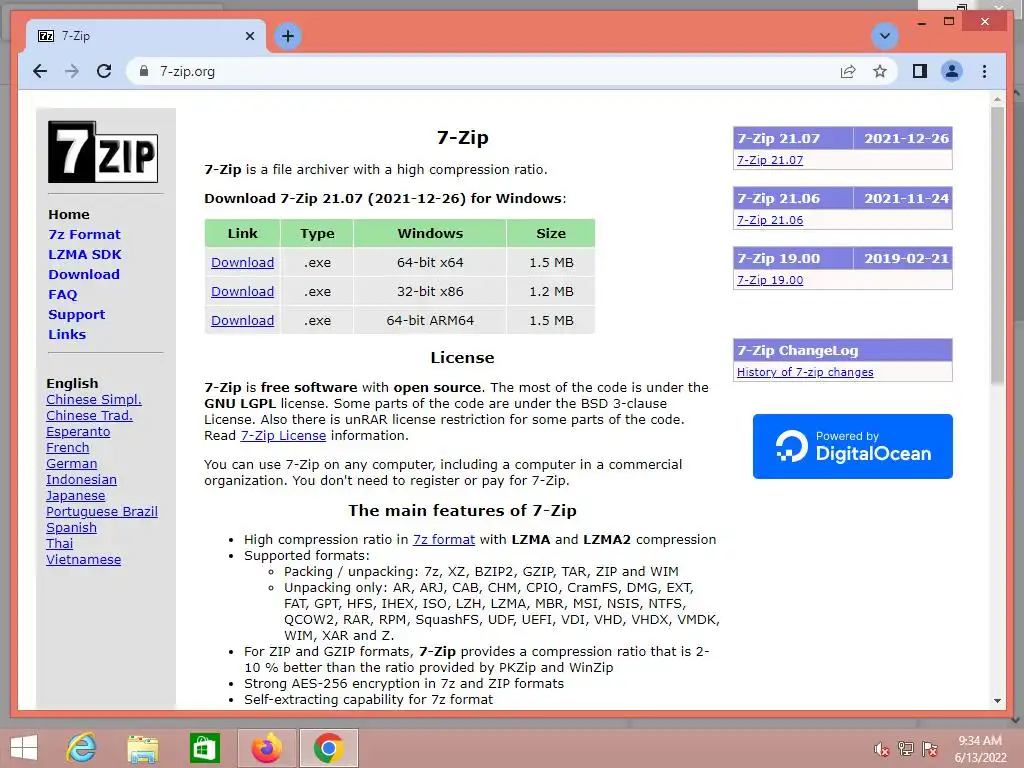The height and width of the screenshot is (768, 1024).
Task: Launch Internet Explorer from taskbar
Action: (x=81, y=748)
